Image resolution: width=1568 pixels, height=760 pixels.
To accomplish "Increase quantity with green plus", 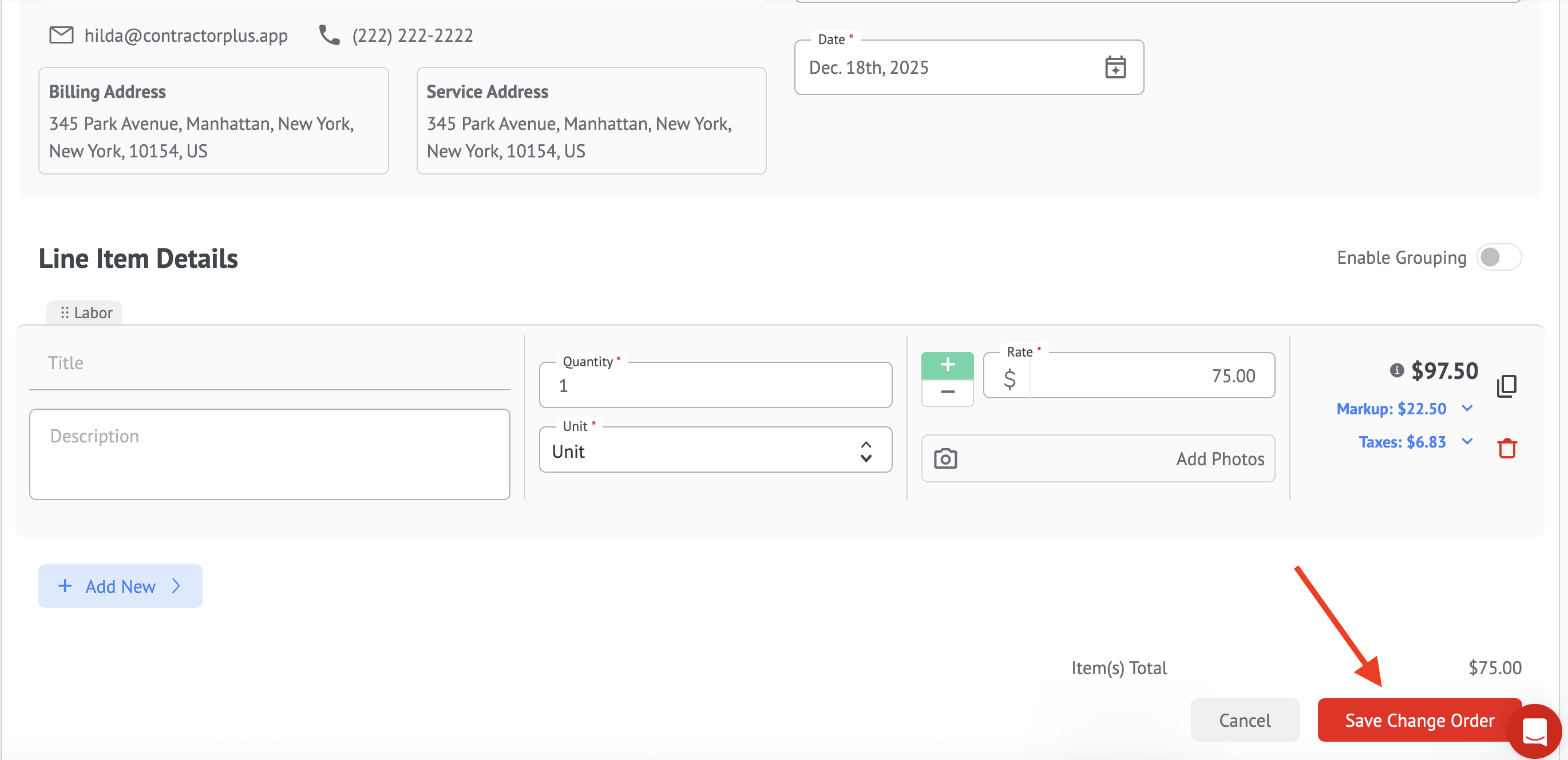I will coord(947,365).
